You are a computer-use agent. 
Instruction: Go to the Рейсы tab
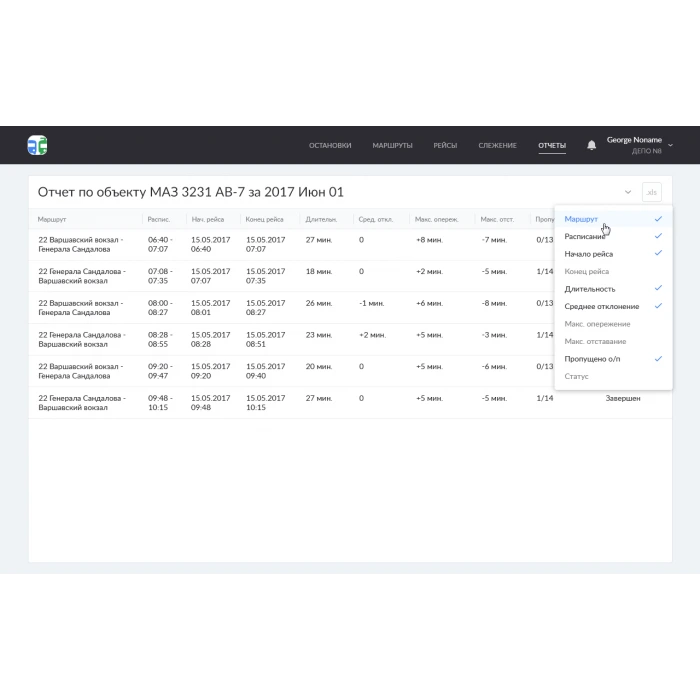pos(445,146)
